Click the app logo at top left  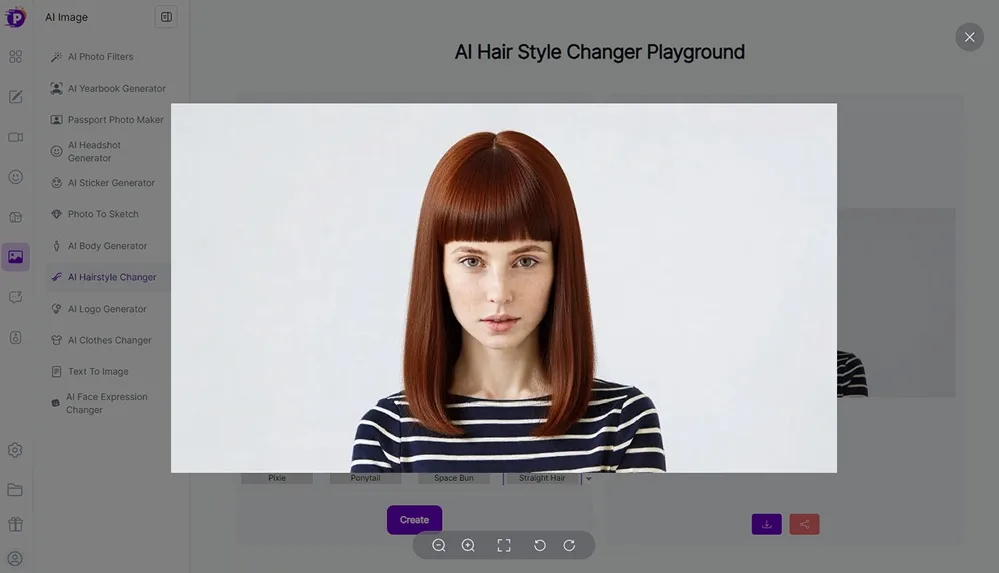15,17
